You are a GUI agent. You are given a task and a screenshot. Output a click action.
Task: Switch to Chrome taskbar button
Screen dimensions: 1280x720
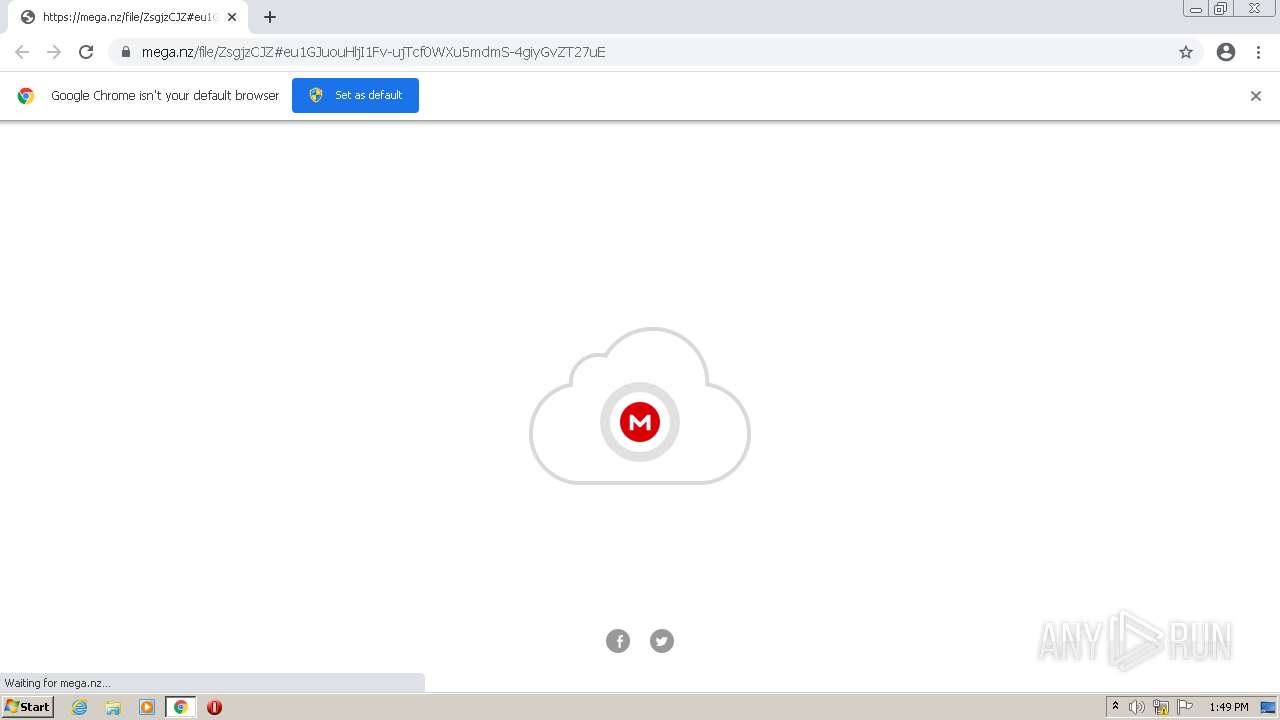(x=180, y=707)
